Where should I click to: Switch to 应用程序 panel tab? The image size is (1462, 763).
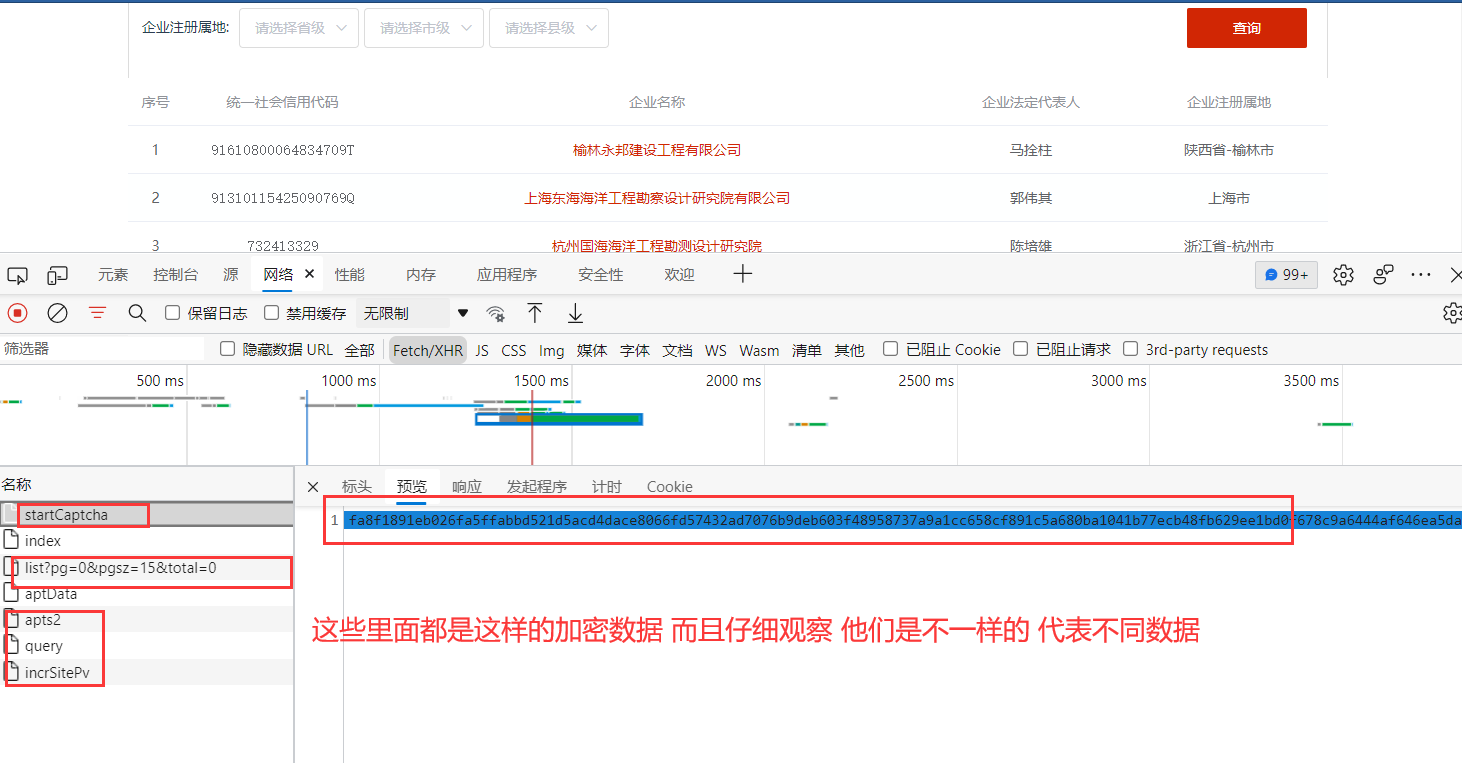[507, 275]
